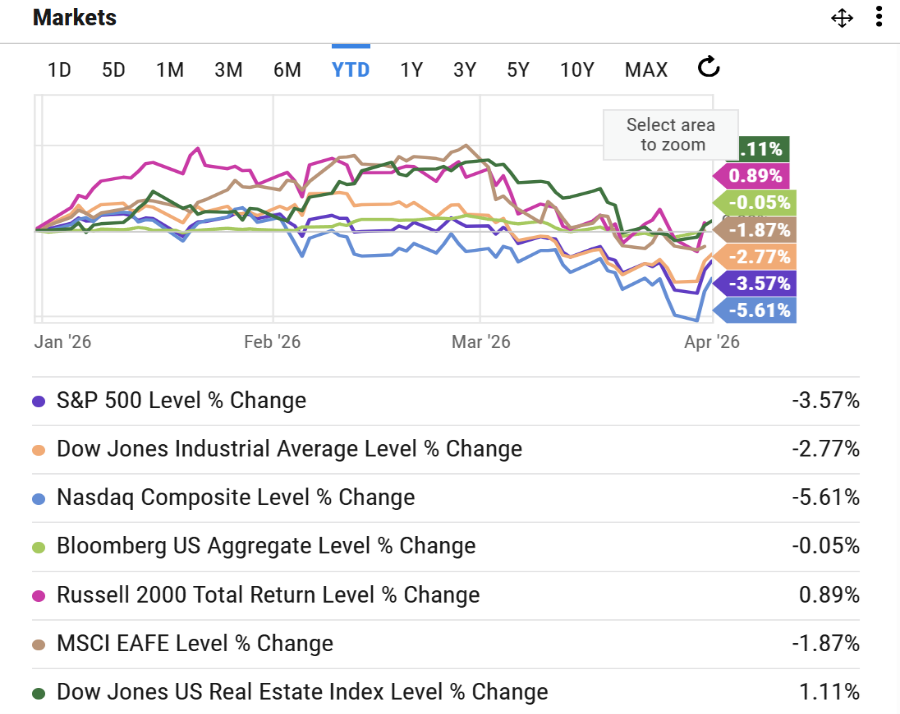Click the -5.61% Nasdaq chart value flag
Viewport: 900px width, 714px height.
coord(759,310)
